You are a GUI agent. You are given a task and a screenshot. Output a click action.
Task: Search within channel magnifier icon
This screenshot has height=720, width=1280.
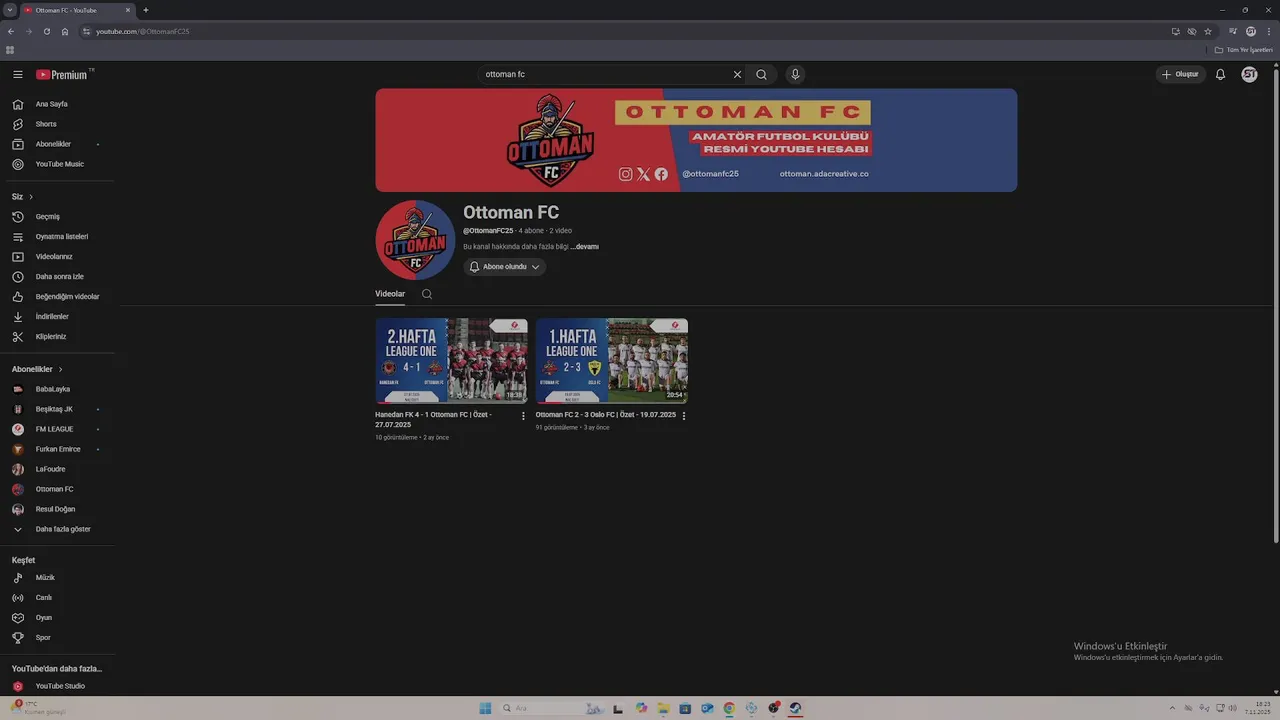pos(427,294)
